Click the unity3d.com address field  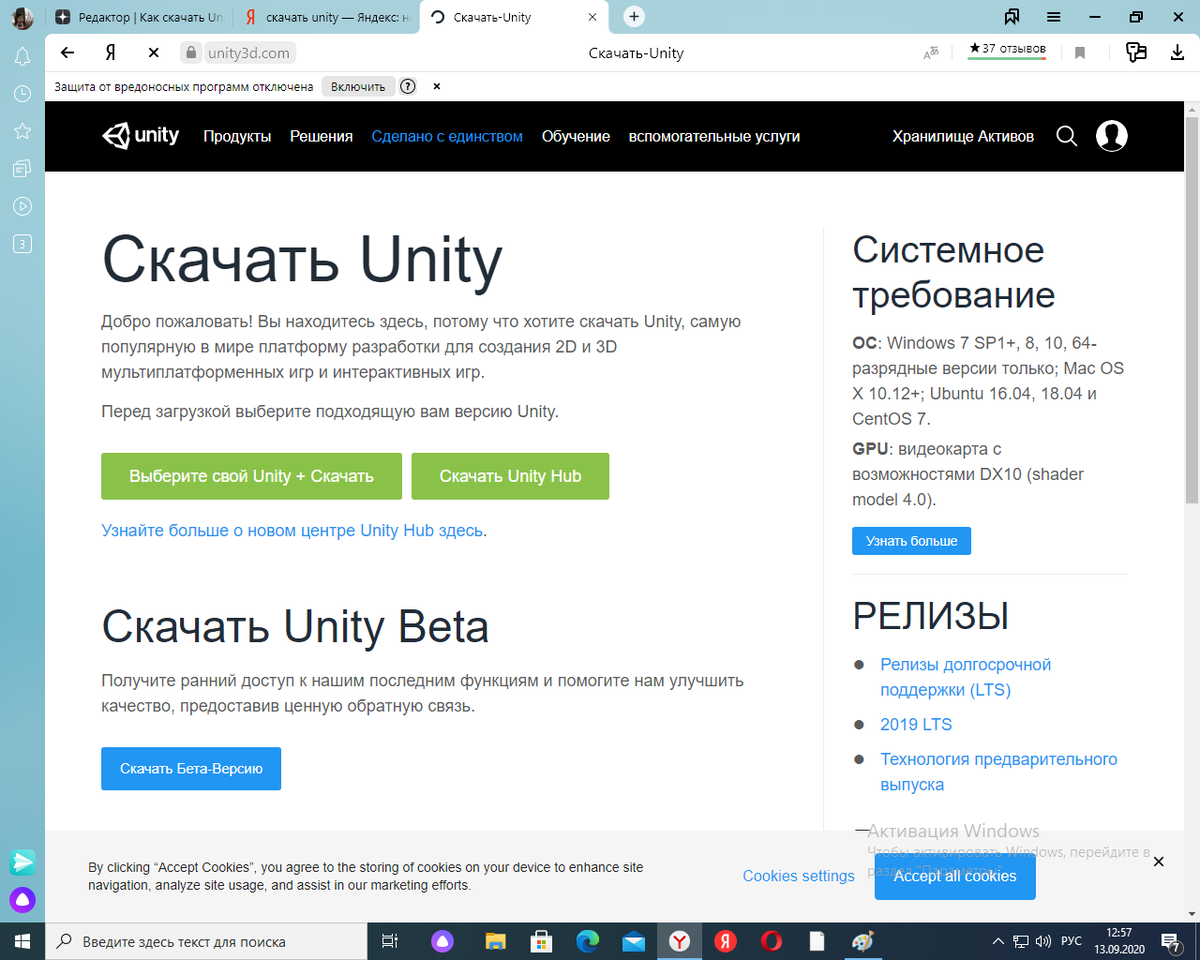click(x=250, y=53)
